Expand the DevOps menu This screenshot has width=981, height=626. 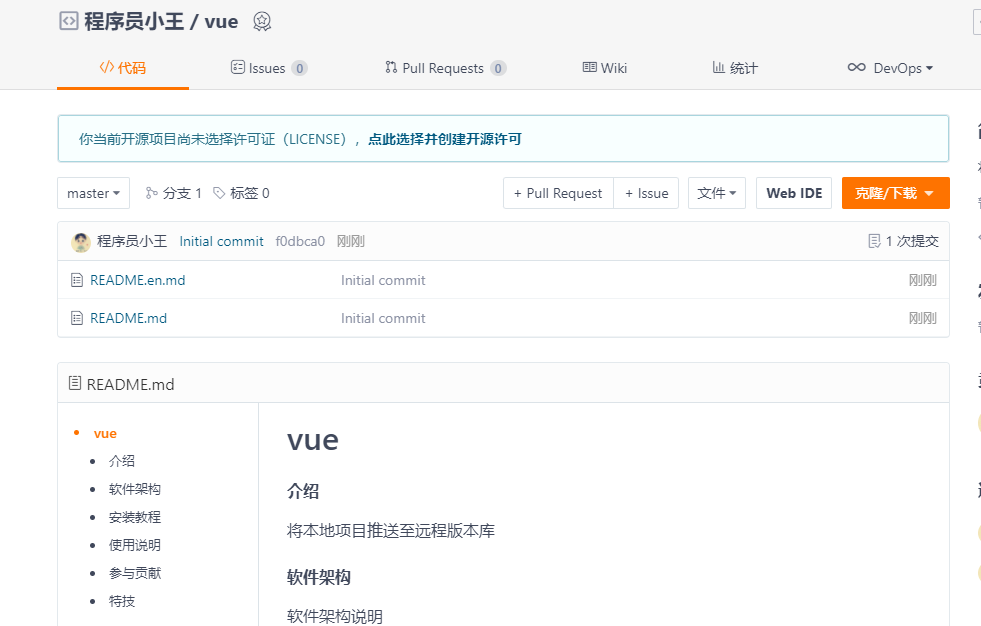(890, 68)
